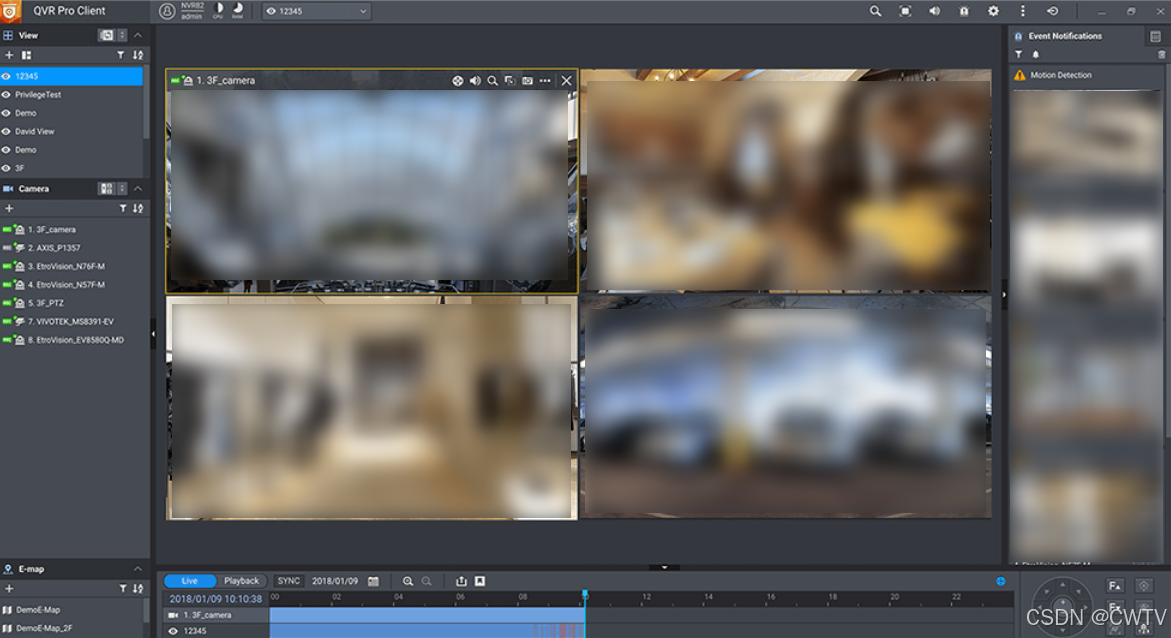Image resolution: width=1171 pixels, height=638 pixels.
Task: Click the 1. 3F_camera timeline recording bar
Action: [x=427, y=615]
